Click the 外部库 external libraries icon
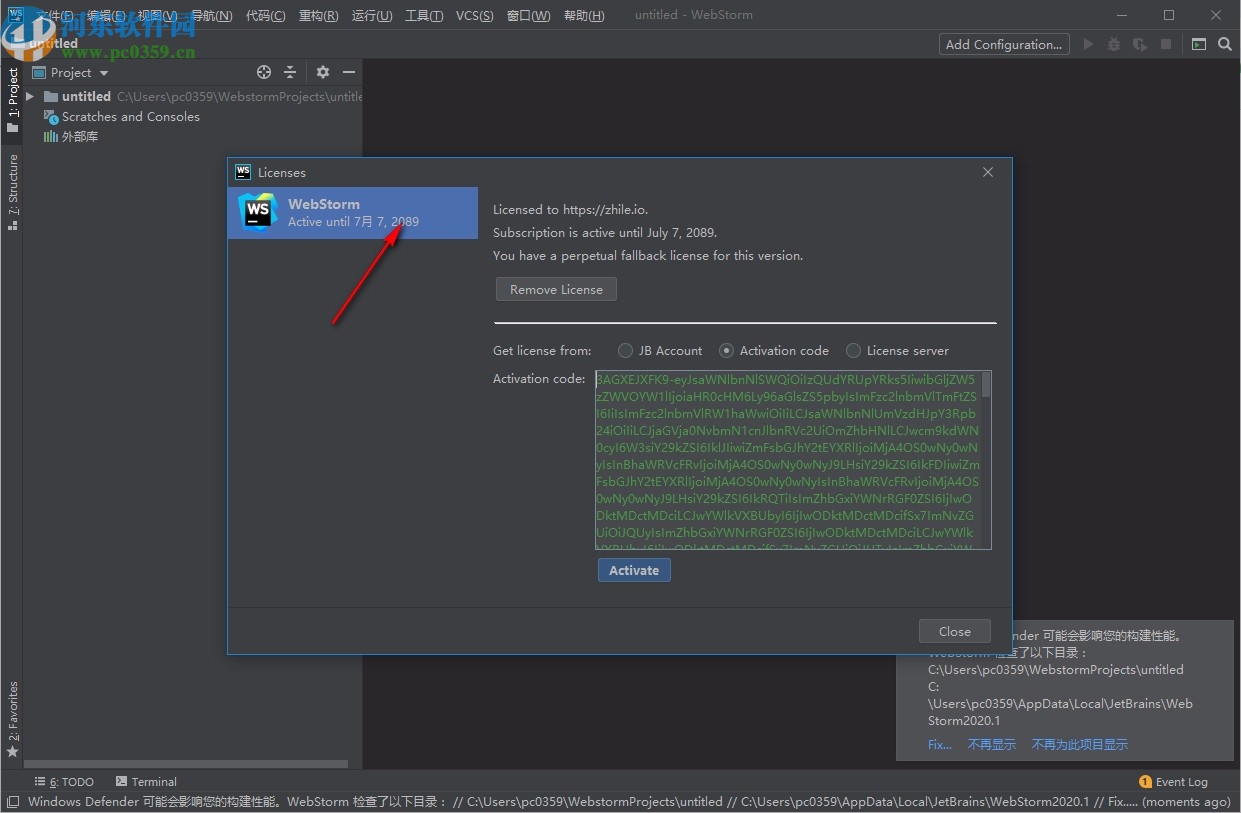 coord(51,136)
